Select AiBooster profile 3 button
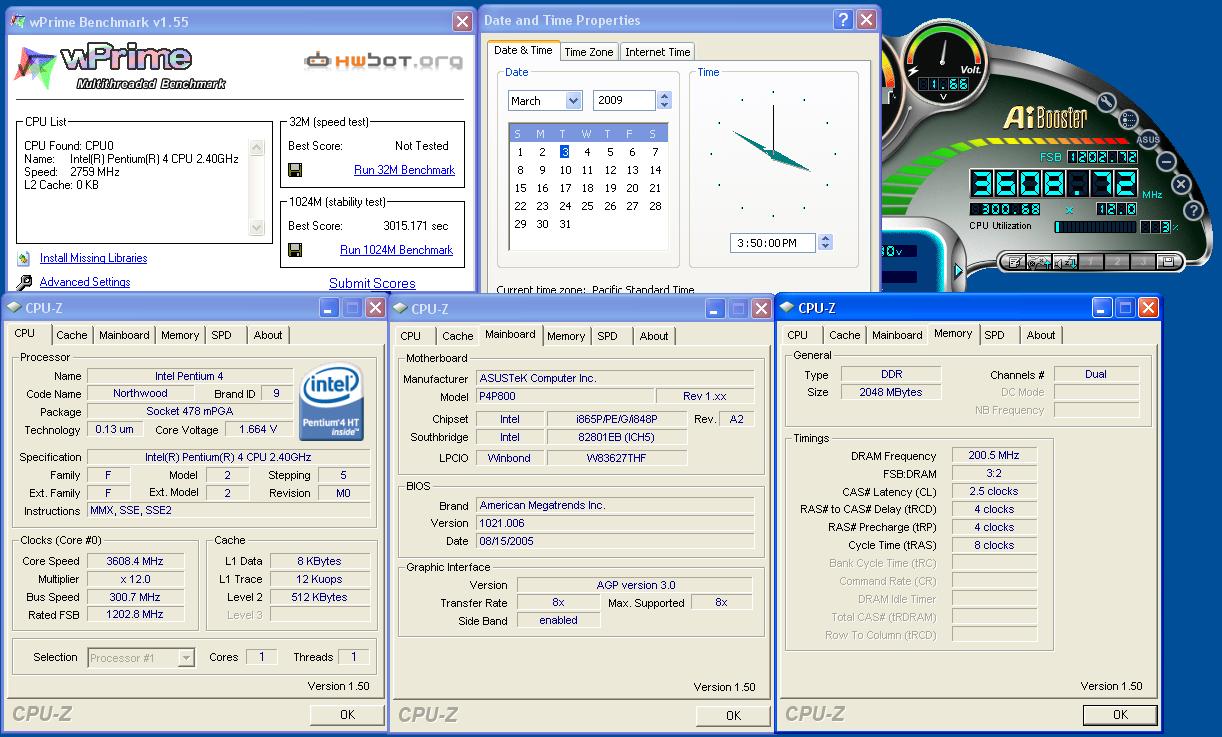The image size is (1222, 737). 1143,262
